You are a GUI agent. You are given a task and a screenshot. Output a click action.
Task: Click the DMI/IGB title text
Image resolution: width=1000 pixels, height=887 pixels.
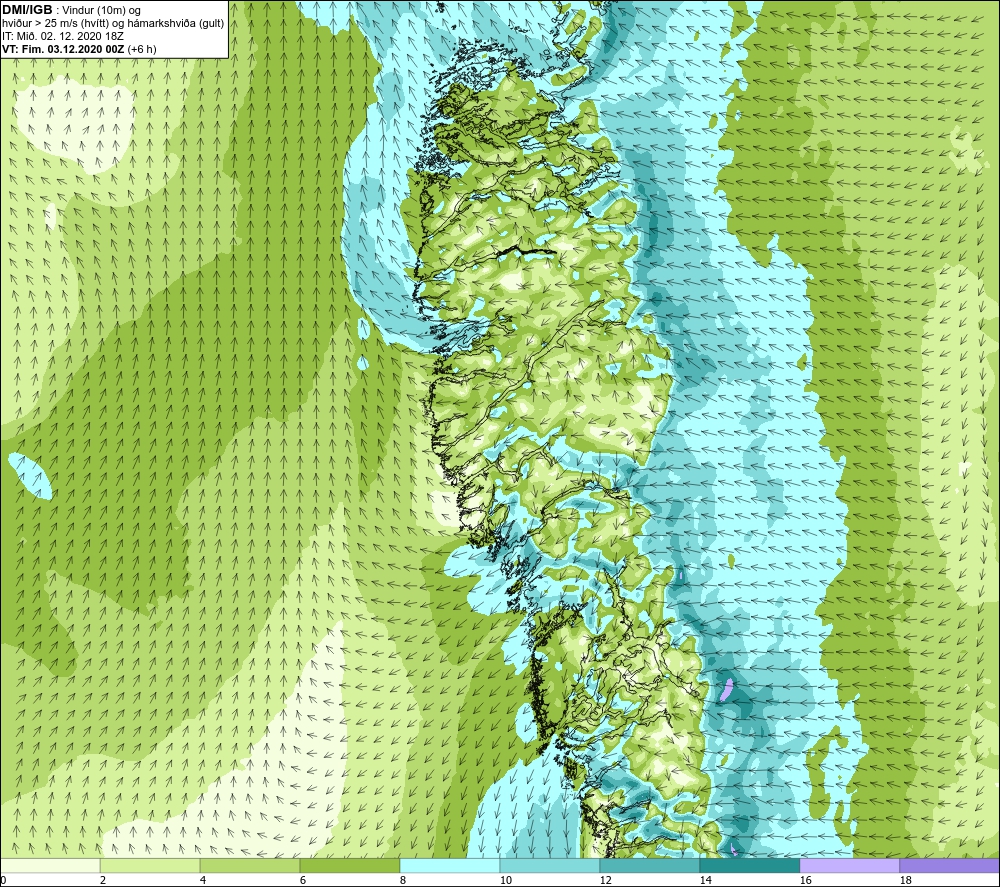27,10
